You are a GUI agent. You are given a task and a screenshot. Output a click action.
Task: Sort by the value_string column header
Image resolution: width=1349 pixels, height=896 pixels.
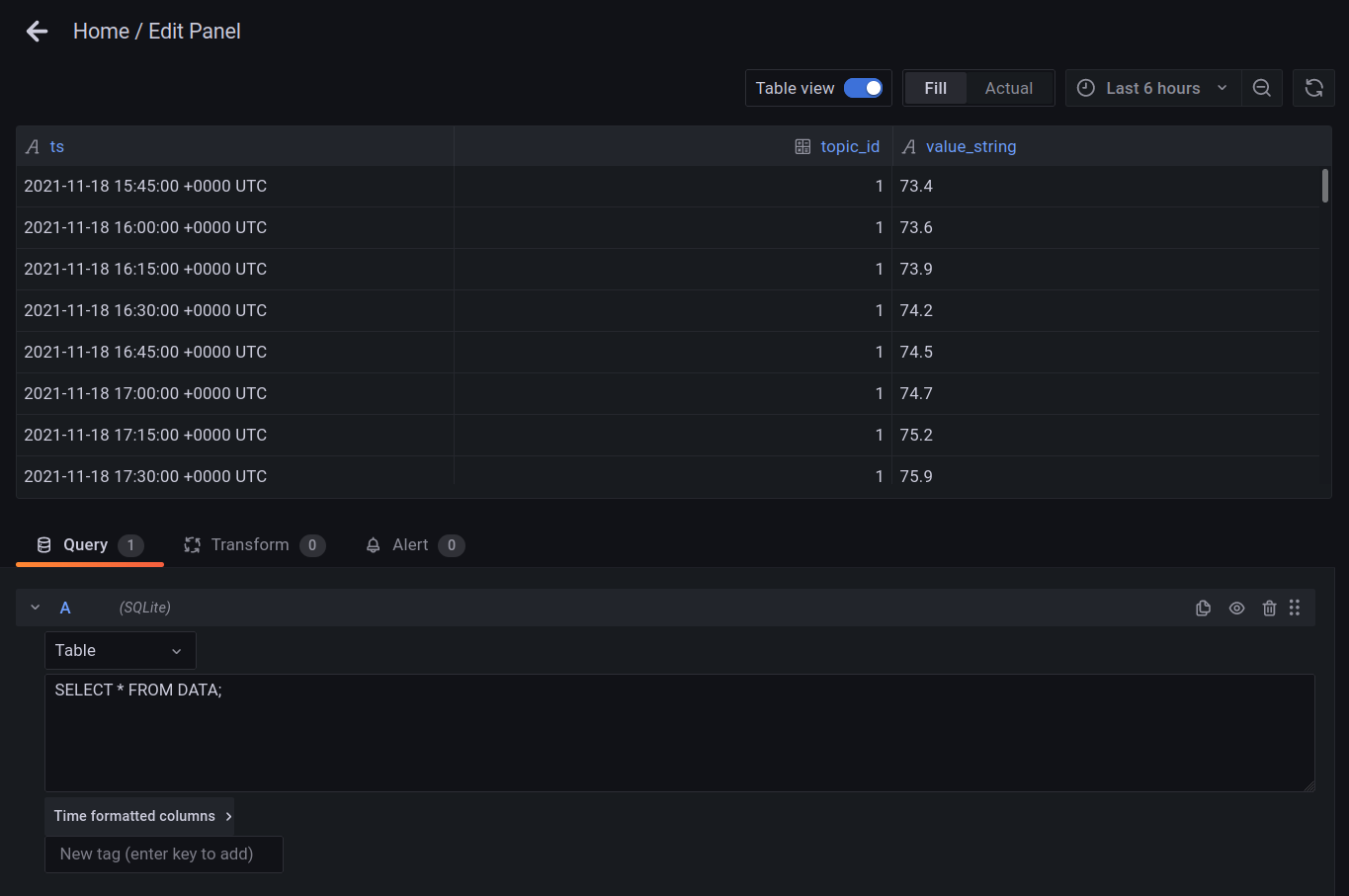tap(970, 146)
